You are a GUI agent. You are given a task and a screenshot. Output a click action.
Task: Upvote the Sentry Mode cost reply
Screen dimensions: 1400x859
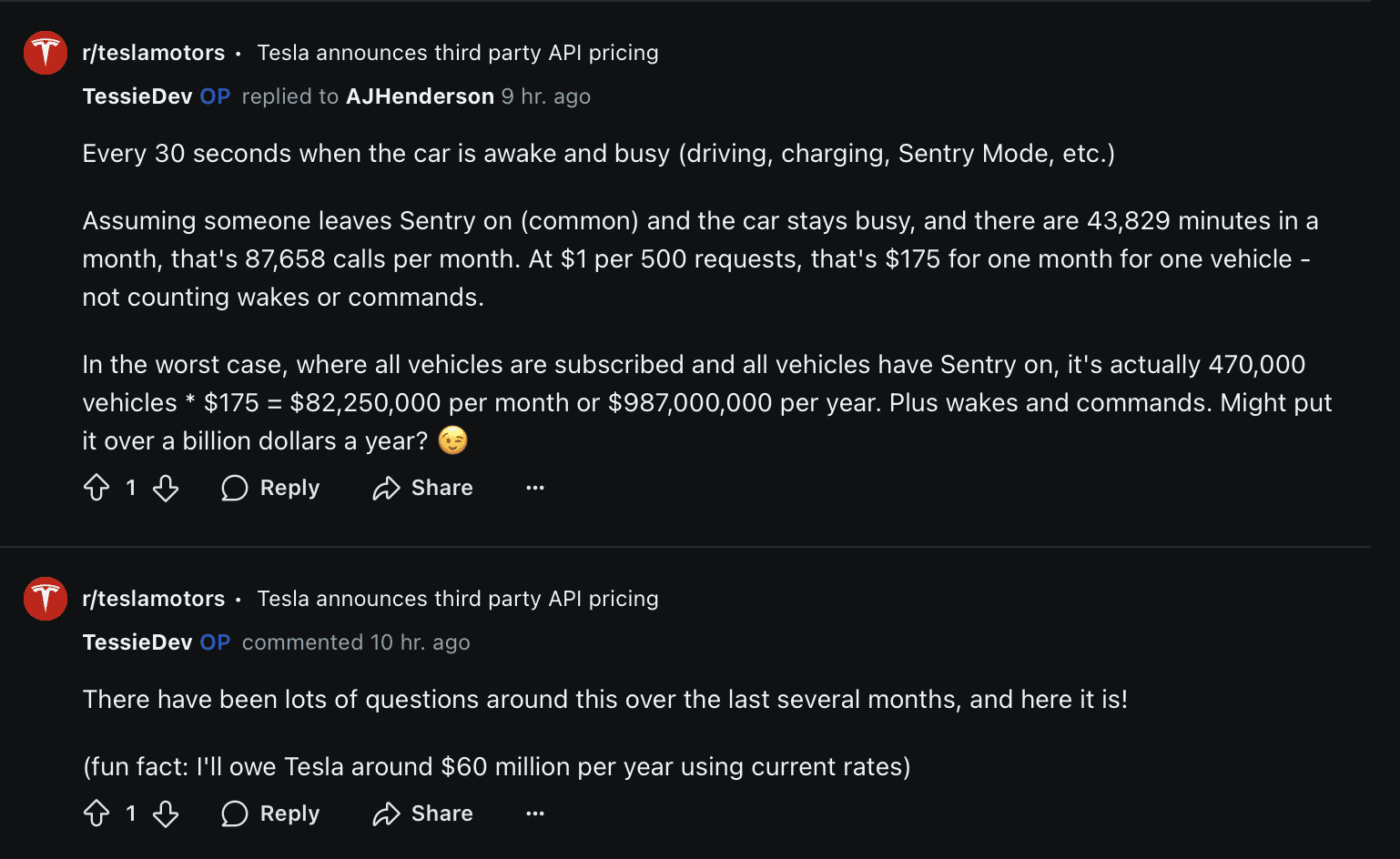pos(96,488)
